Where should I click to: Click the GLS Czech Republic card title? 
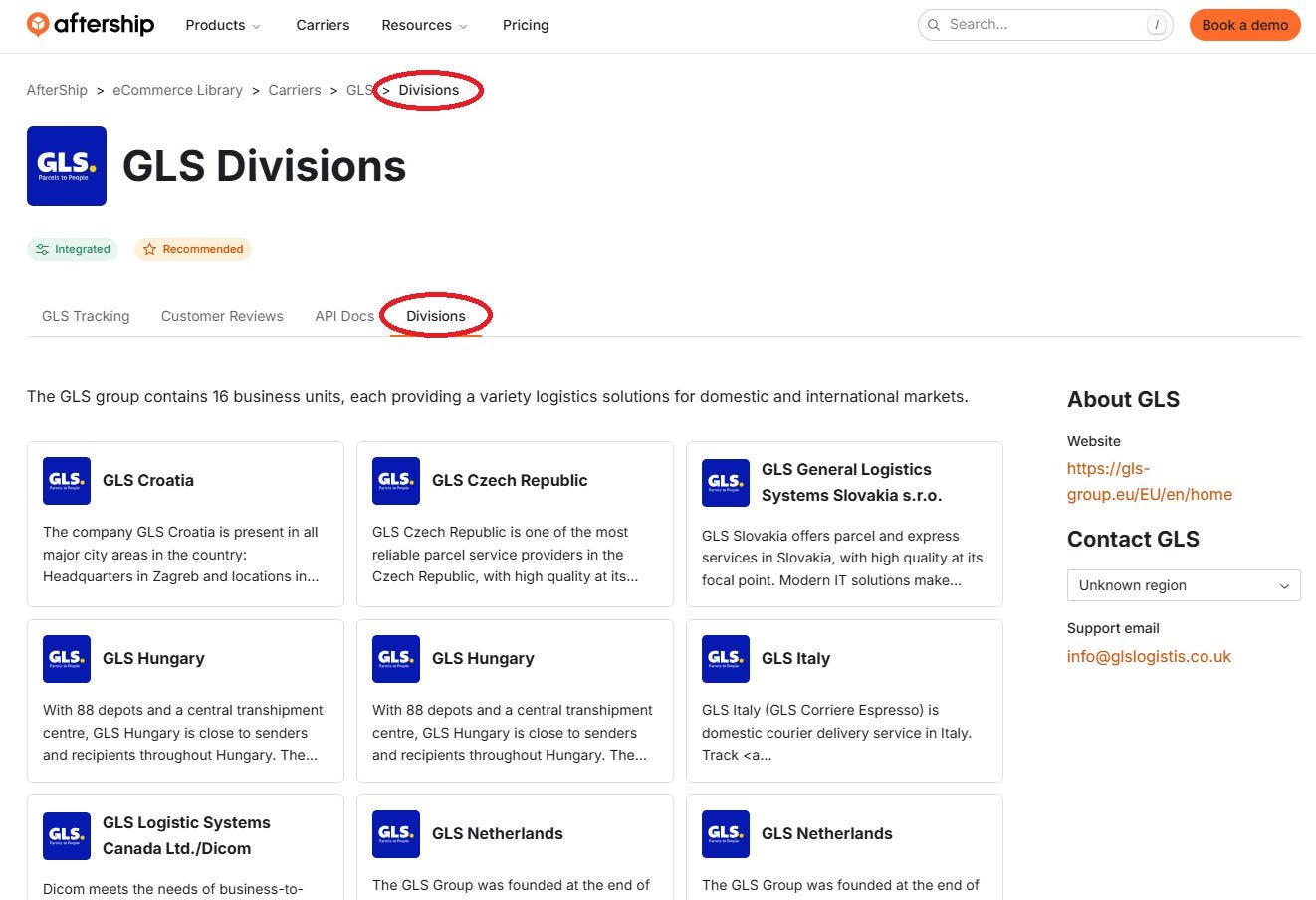[x=510, y=481]
